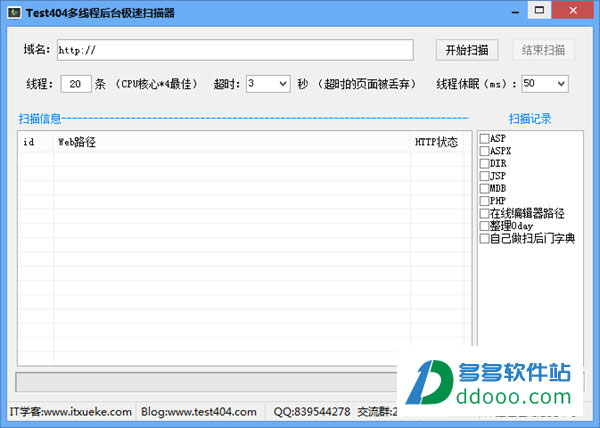Select the MDB dictionary checkbox
The height and width of the screenshot is (428, 600).
coord(484,189)
